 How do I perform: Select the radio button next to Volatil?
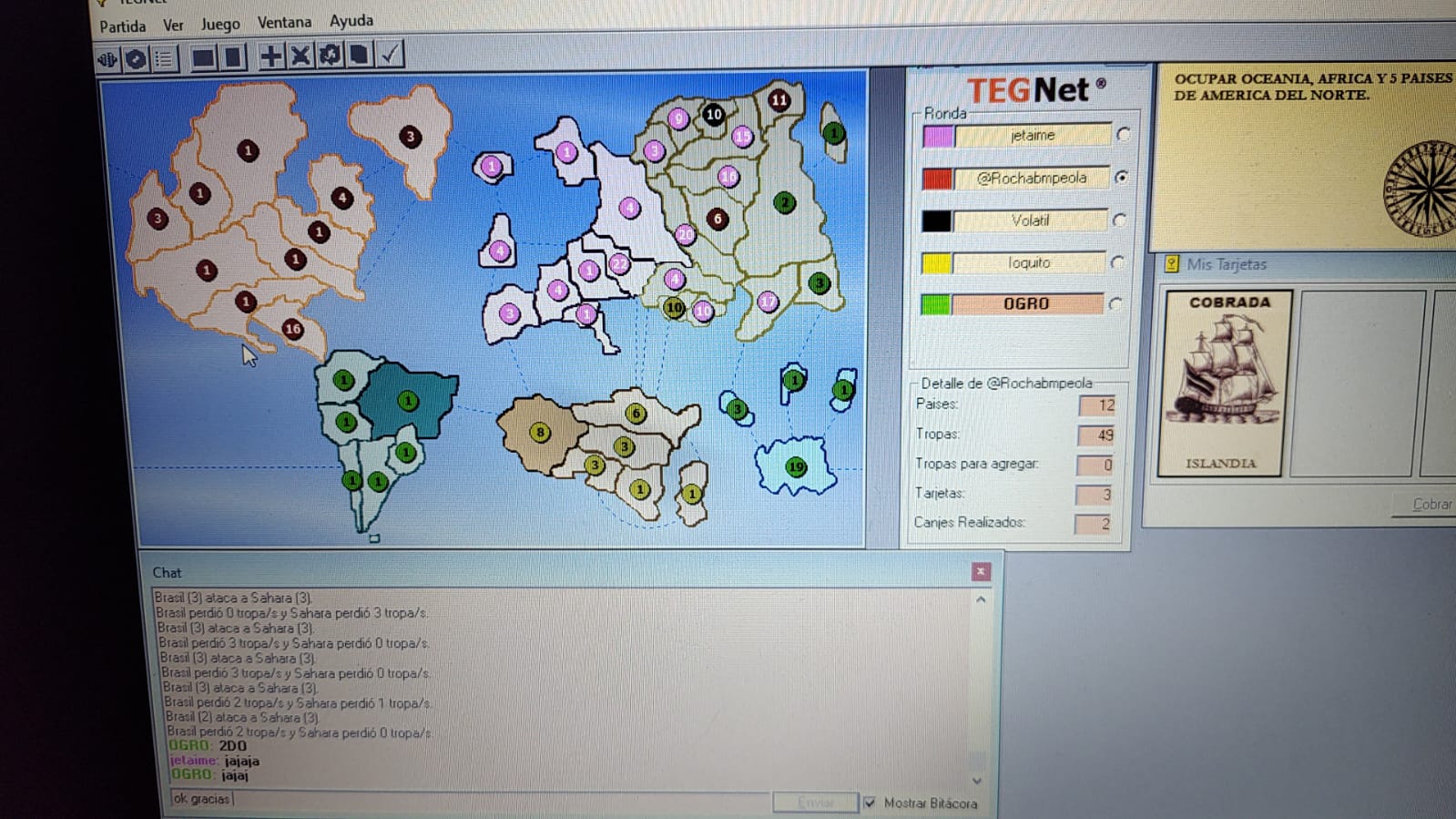click(1120, 220)
